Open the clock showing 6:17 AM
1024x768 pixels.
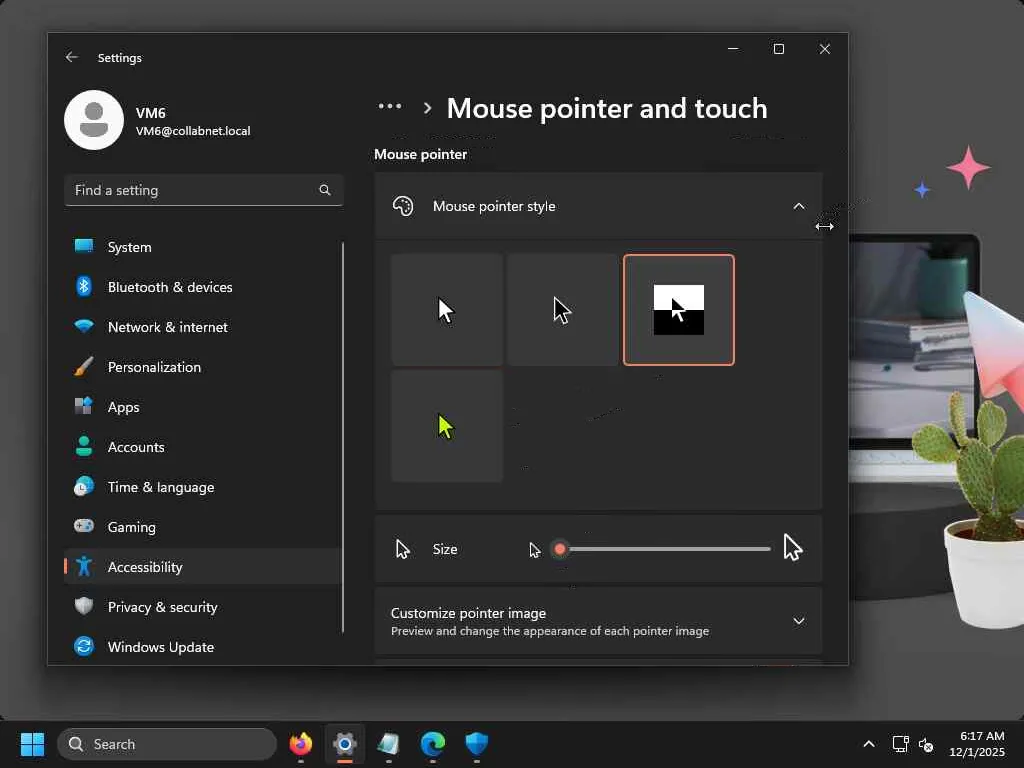click(977, 744)
